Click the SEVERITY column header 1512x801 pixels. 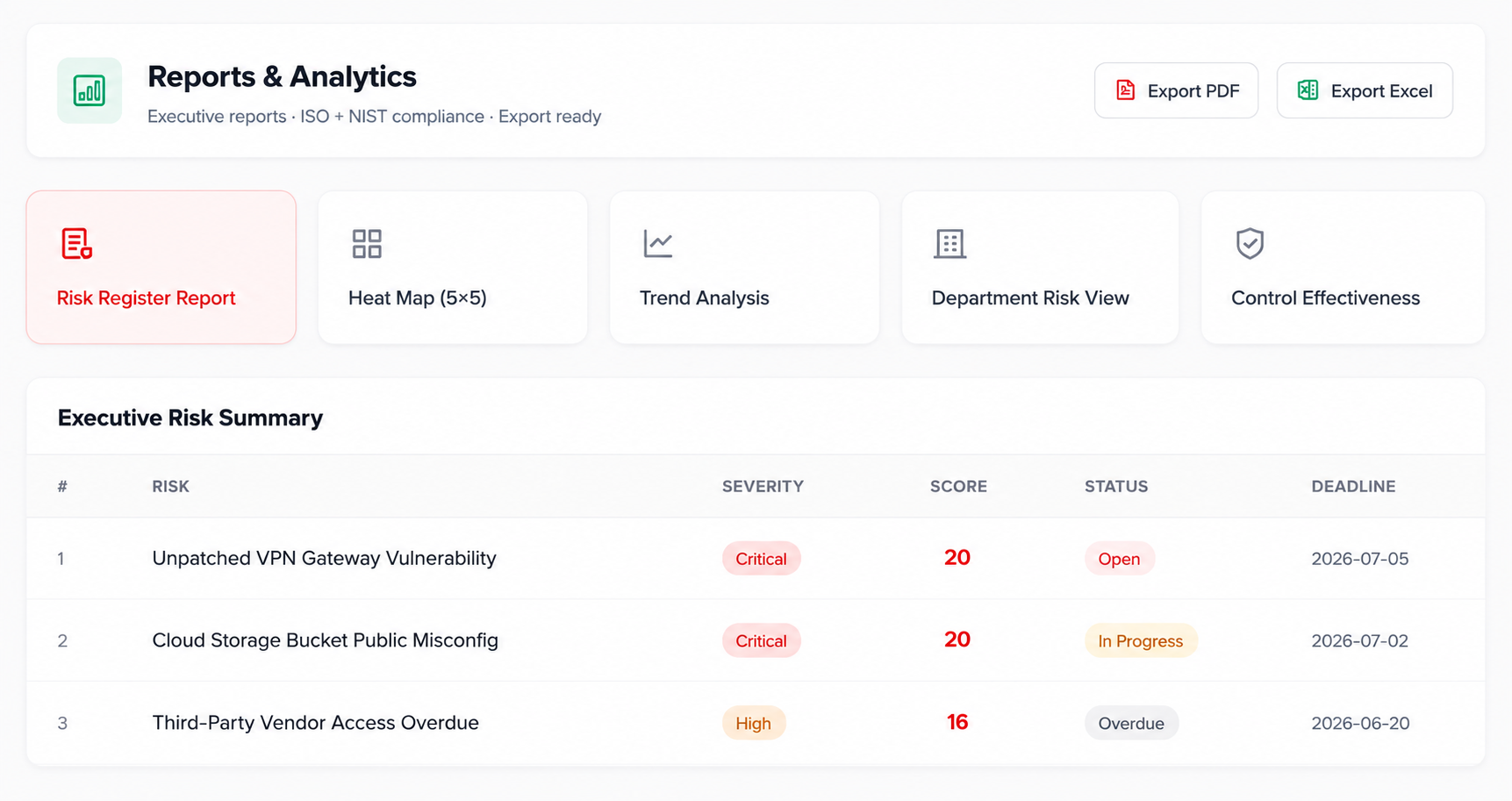coord(763,486)
